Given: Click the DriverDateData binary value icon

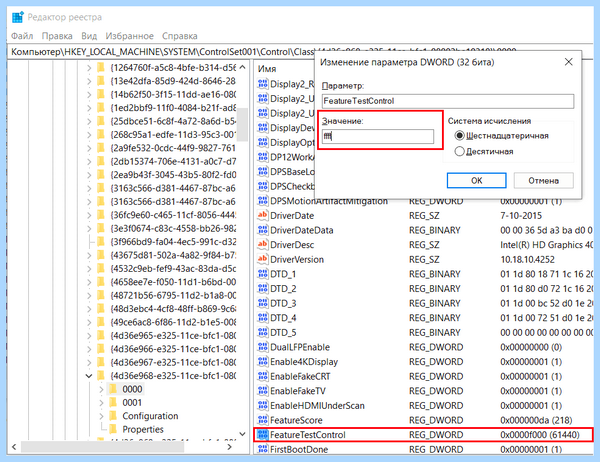Looking at the screenshot, I should click(262, 230).
